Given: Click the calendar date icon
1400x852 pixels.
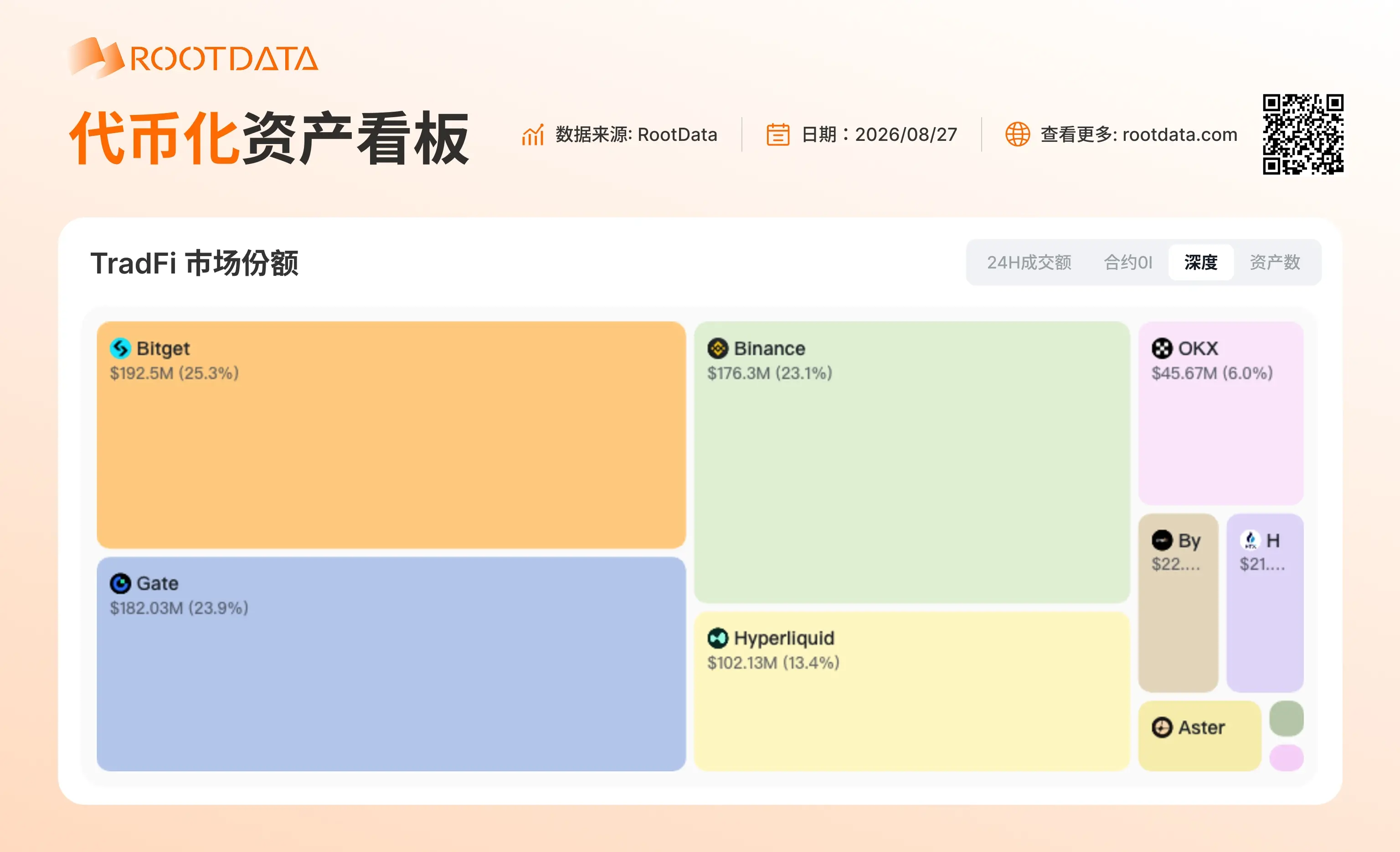Looking at the screenshot, I should [x=778, y=134].
